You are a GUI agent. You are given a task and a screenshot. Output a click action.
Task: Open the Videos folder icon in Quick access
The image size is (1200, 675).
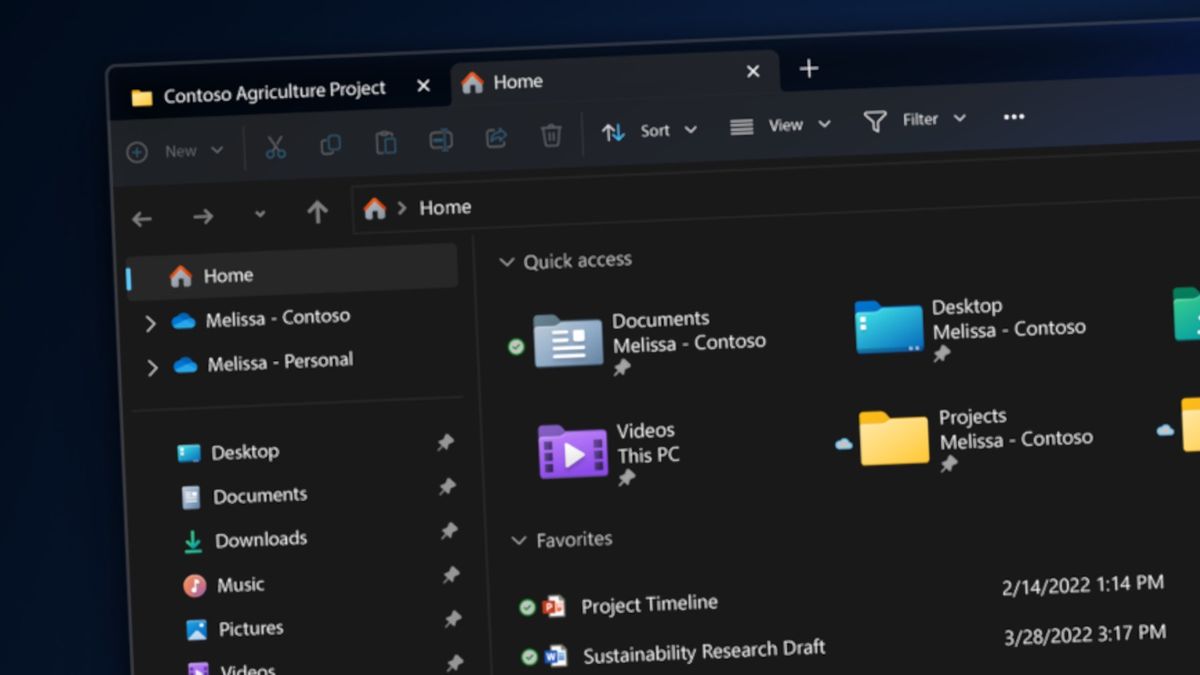tap(573, 452)
